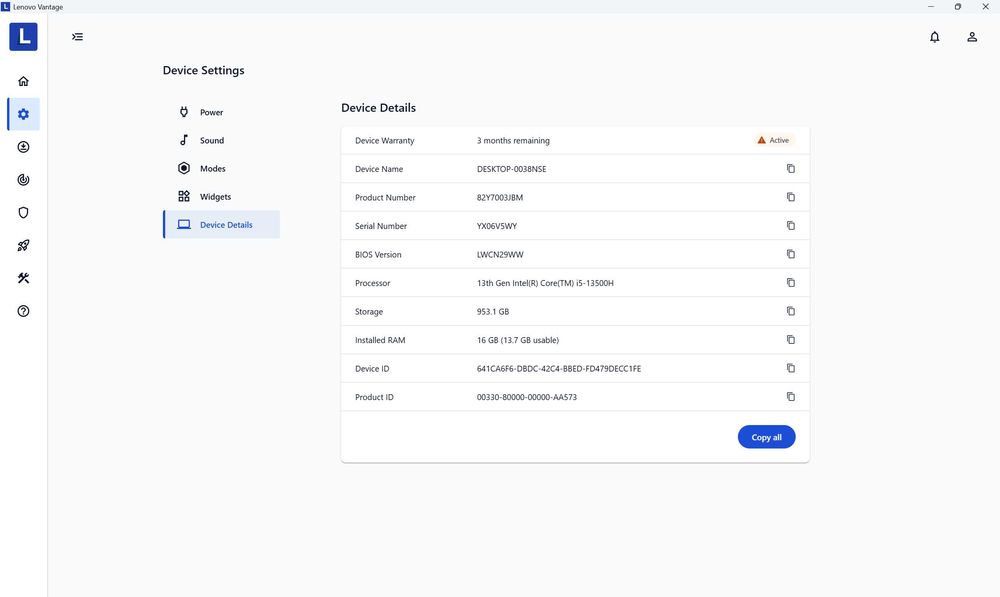Open the Modes tab

coord(212,169)
